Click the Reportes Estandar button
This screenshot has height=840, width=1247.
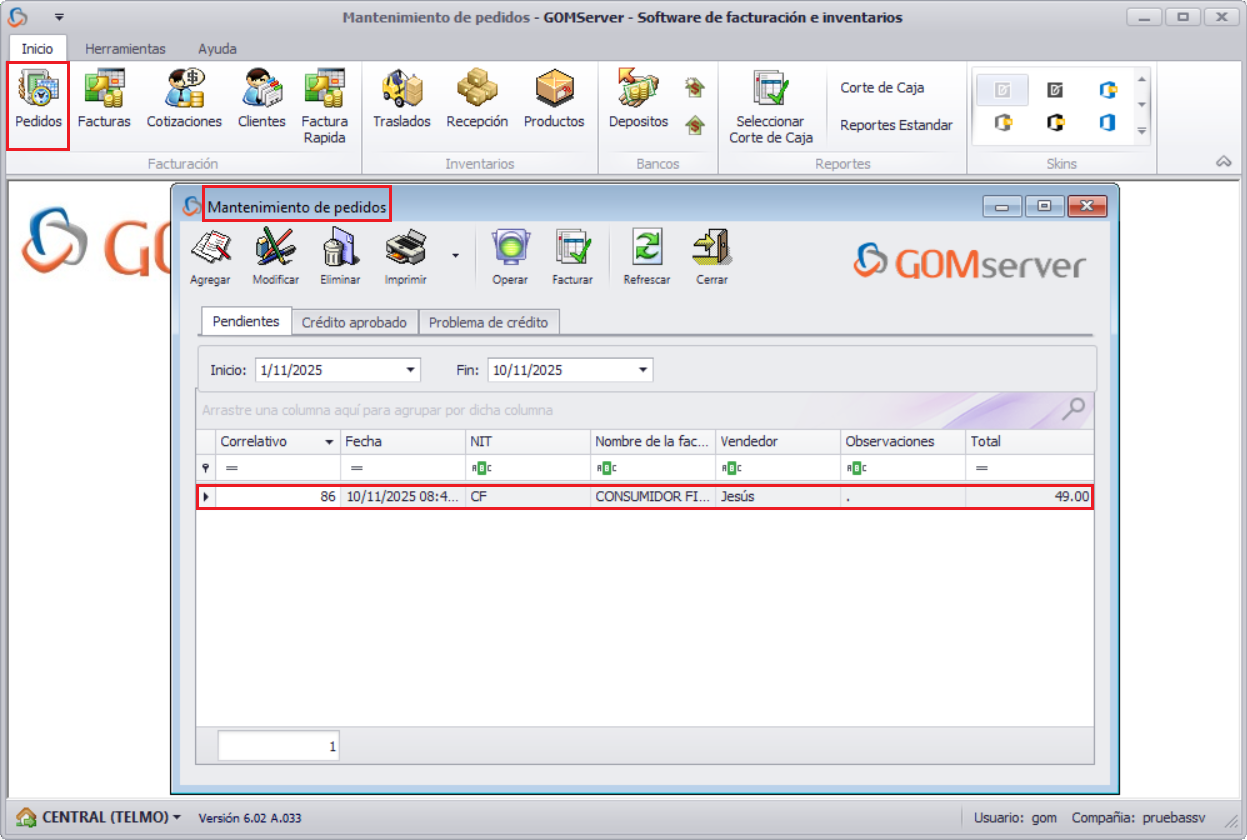(x=896, y=125)
